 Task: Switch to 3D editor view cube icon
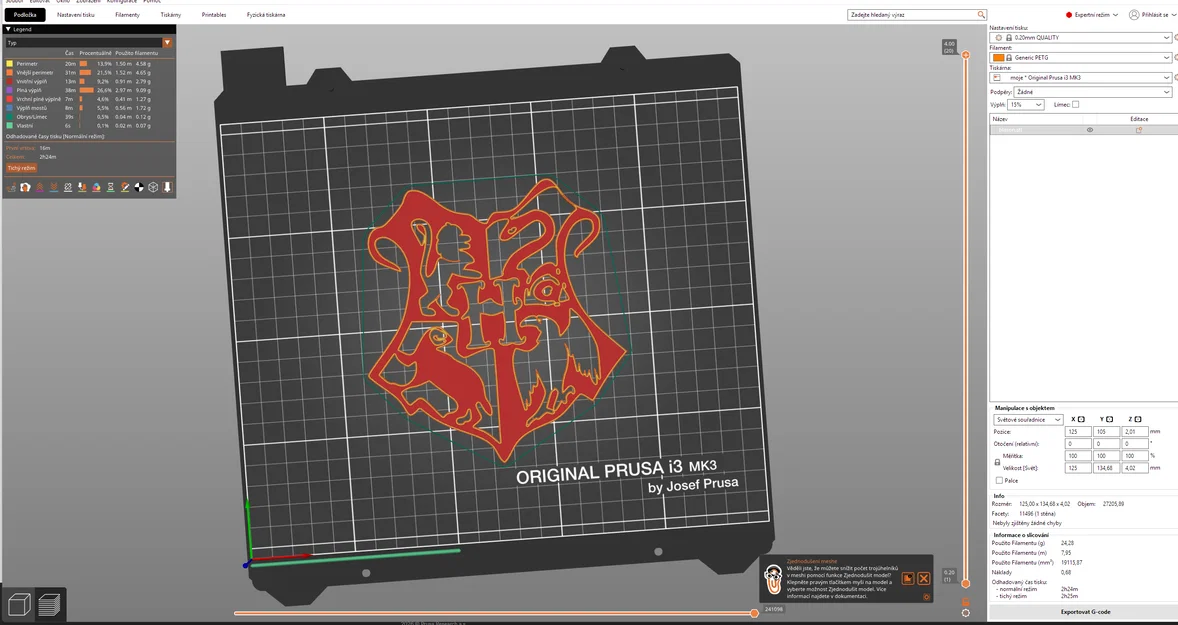pyautogui.click(x=19, y=605)
